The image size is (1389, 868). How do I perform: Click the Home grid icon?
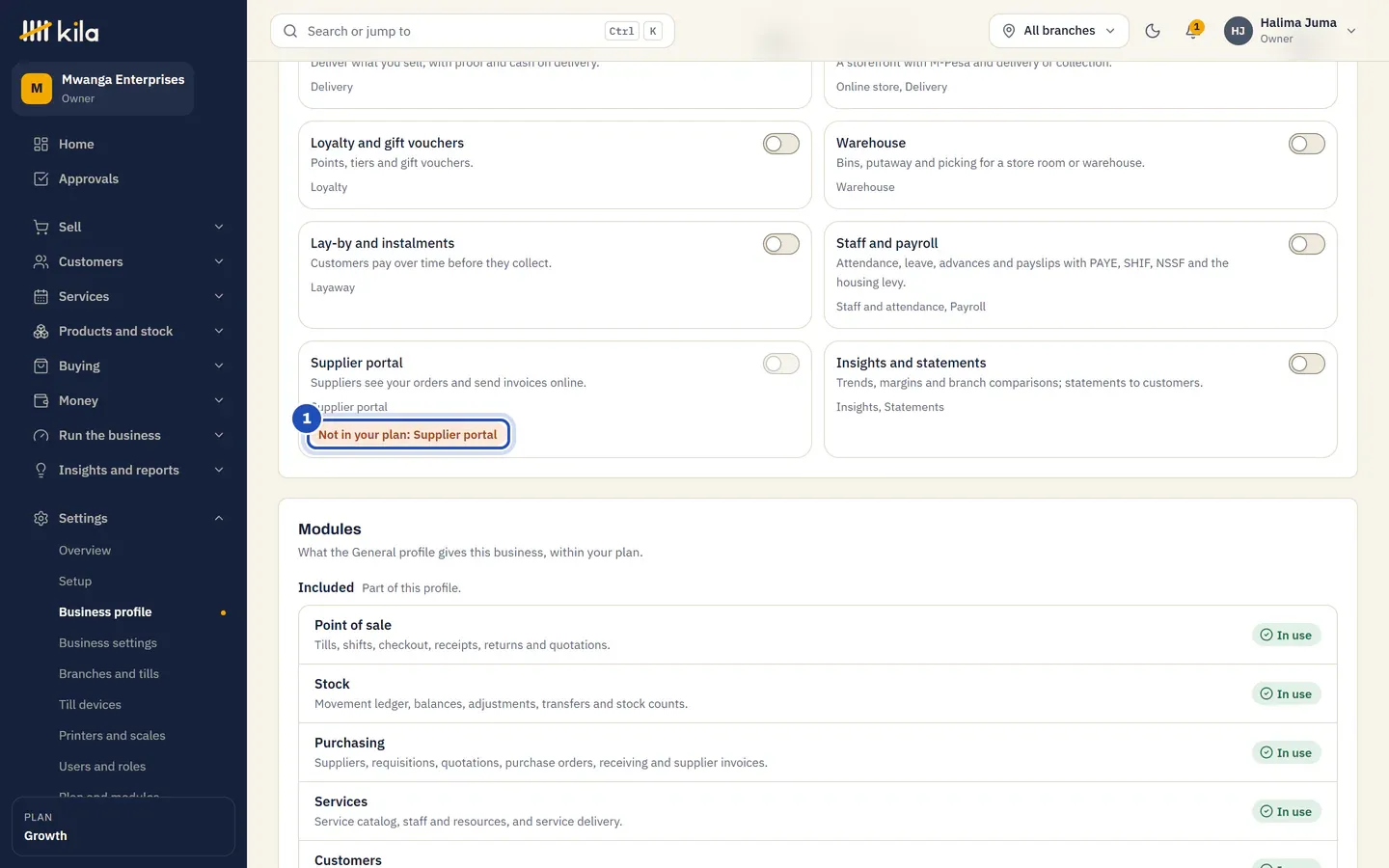41,144
